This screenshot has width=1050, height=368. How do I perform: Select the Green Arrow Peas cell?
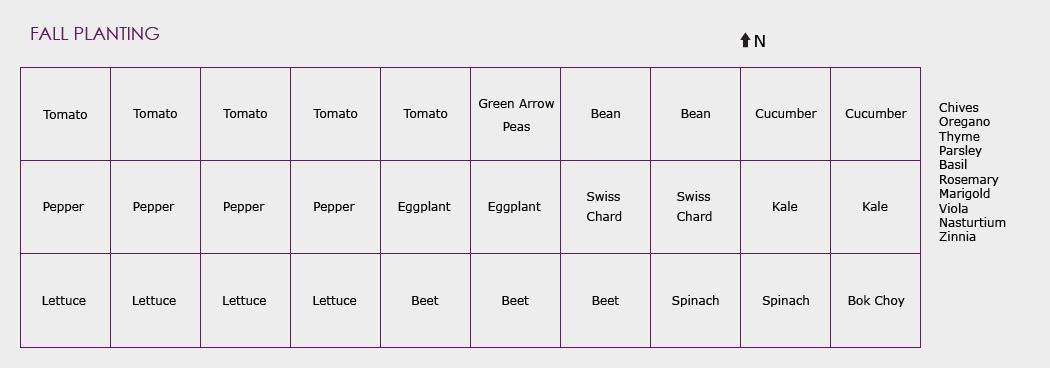pos(516,114)
